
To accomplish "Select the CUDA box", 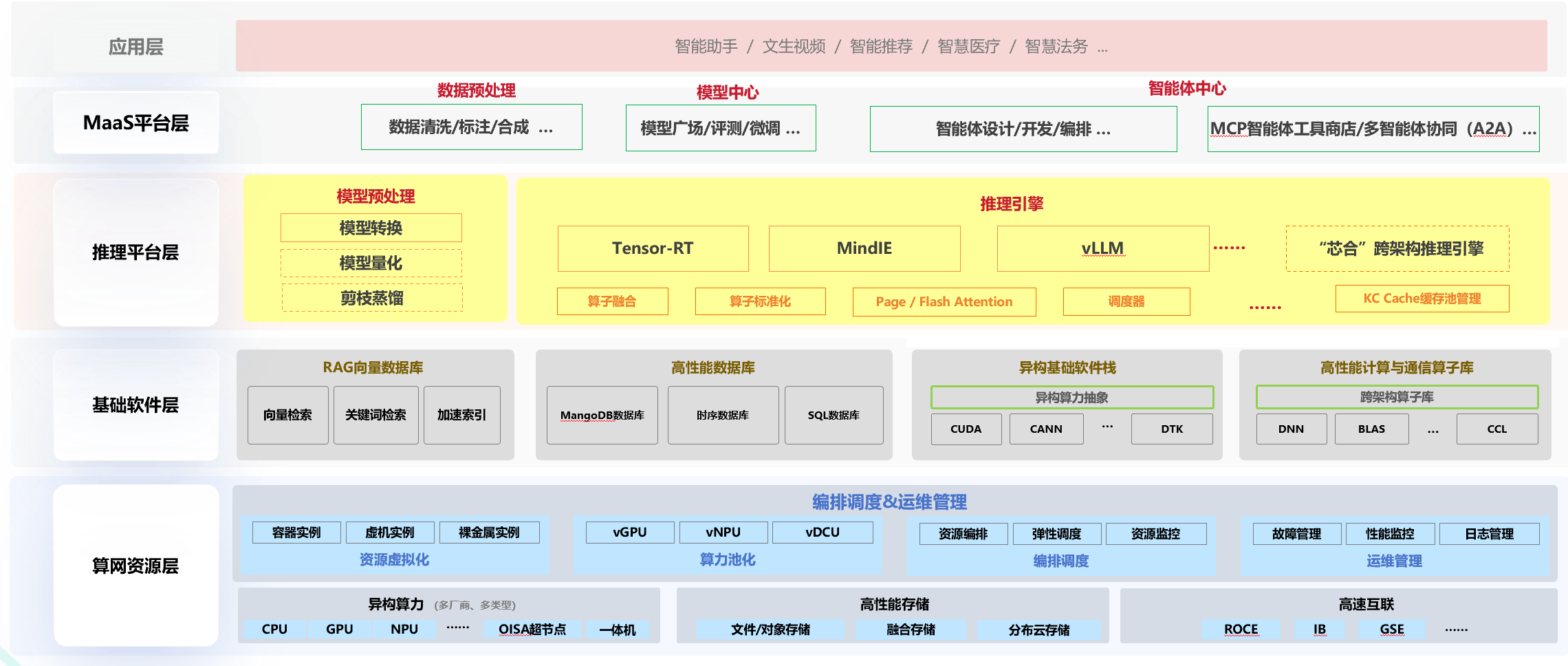I will 966,429.
